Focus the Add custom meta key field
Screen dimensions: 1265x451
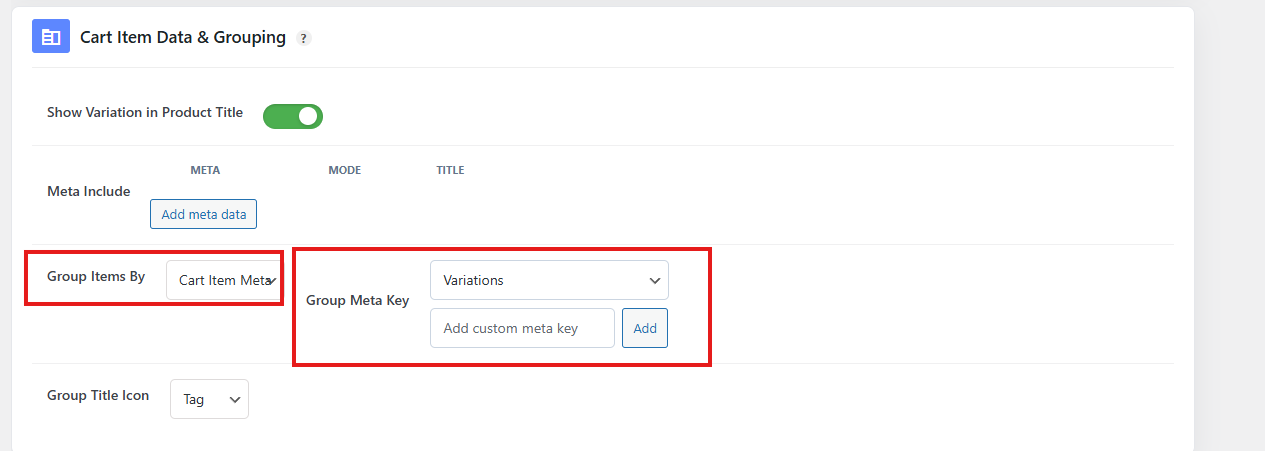pyautogui.click(x=522, y=328)
